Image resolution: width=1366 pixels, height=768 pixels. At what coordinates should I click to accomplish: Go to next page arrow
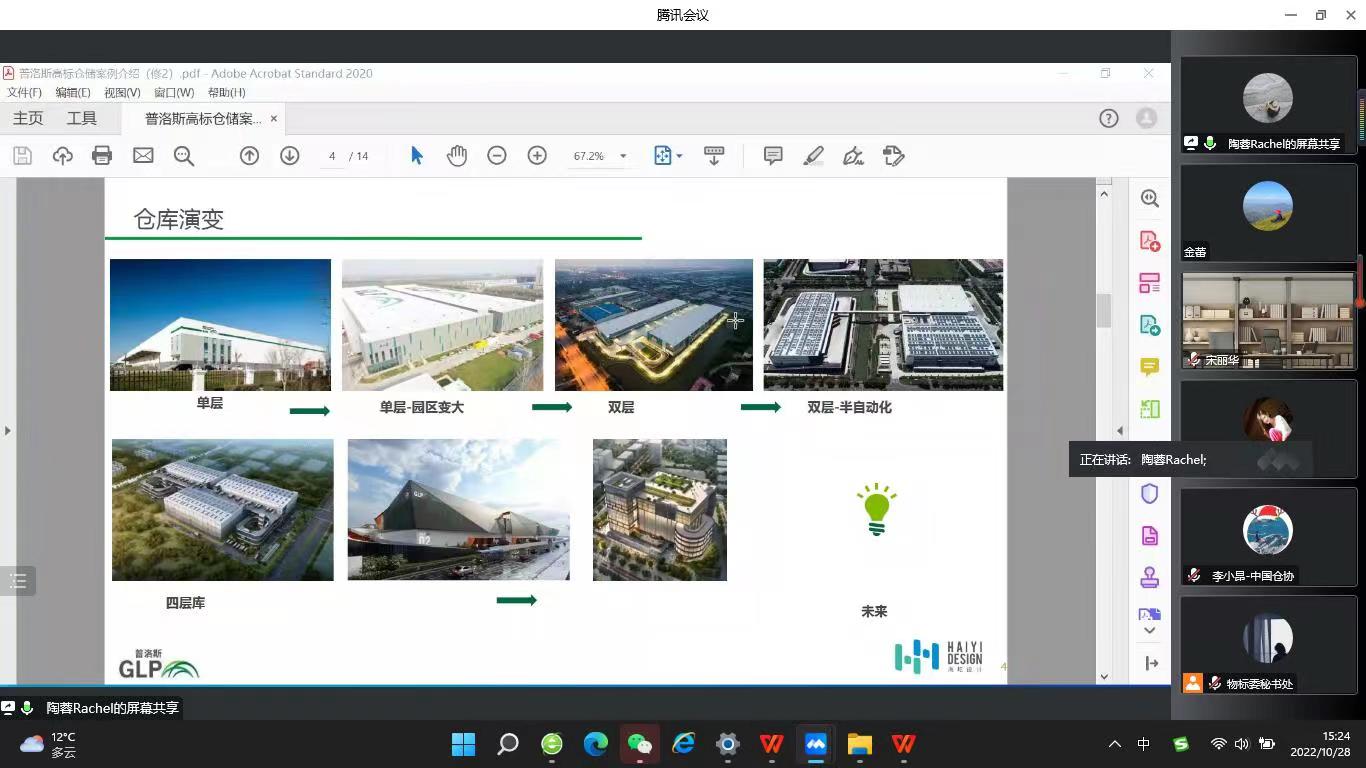click(x=289, y=156)
